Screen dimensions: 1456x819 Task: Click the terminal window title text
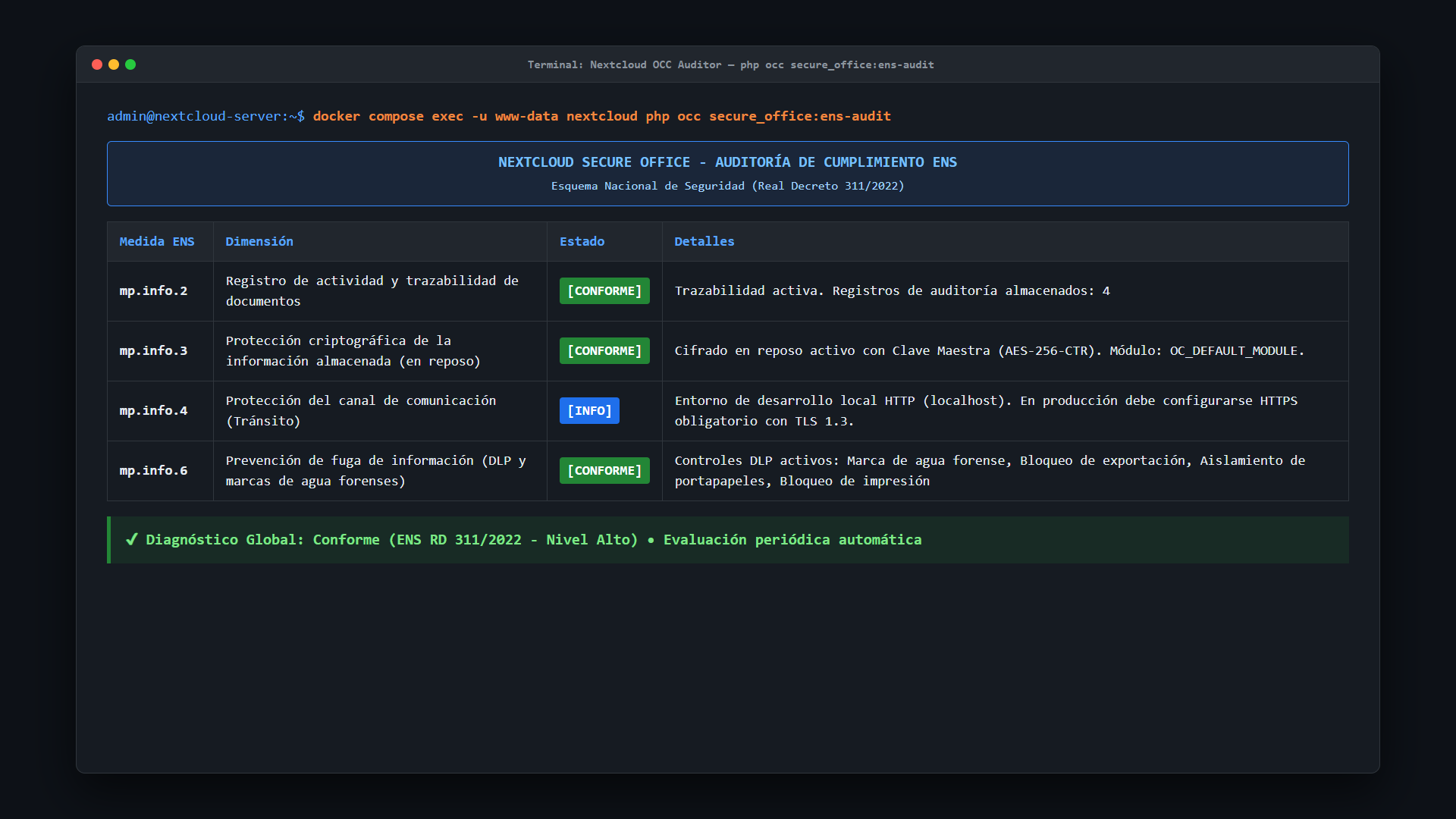(730, 64)
